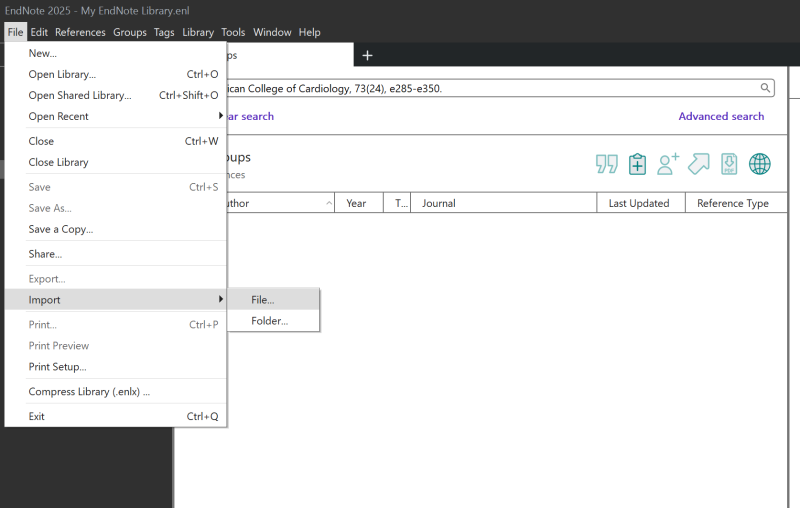Click the Insert Citation quote icon
The height and width of the screenshot is (508, 800).
tap(607, 164)
